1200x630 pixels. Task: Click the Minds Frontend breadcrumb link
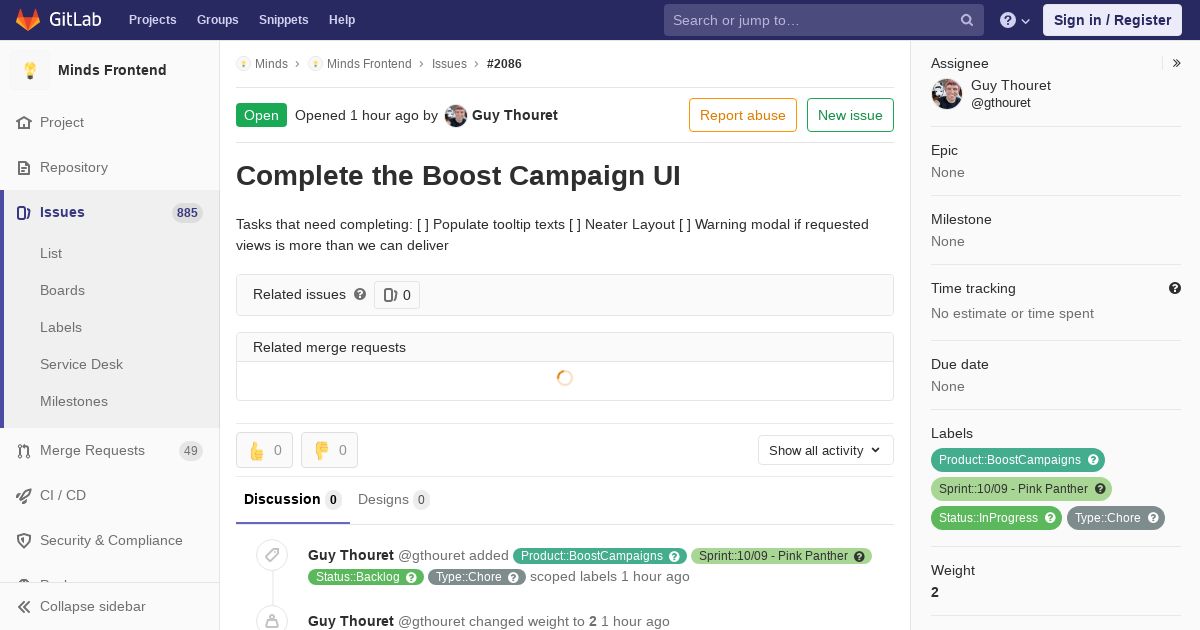tap(369, 63)
